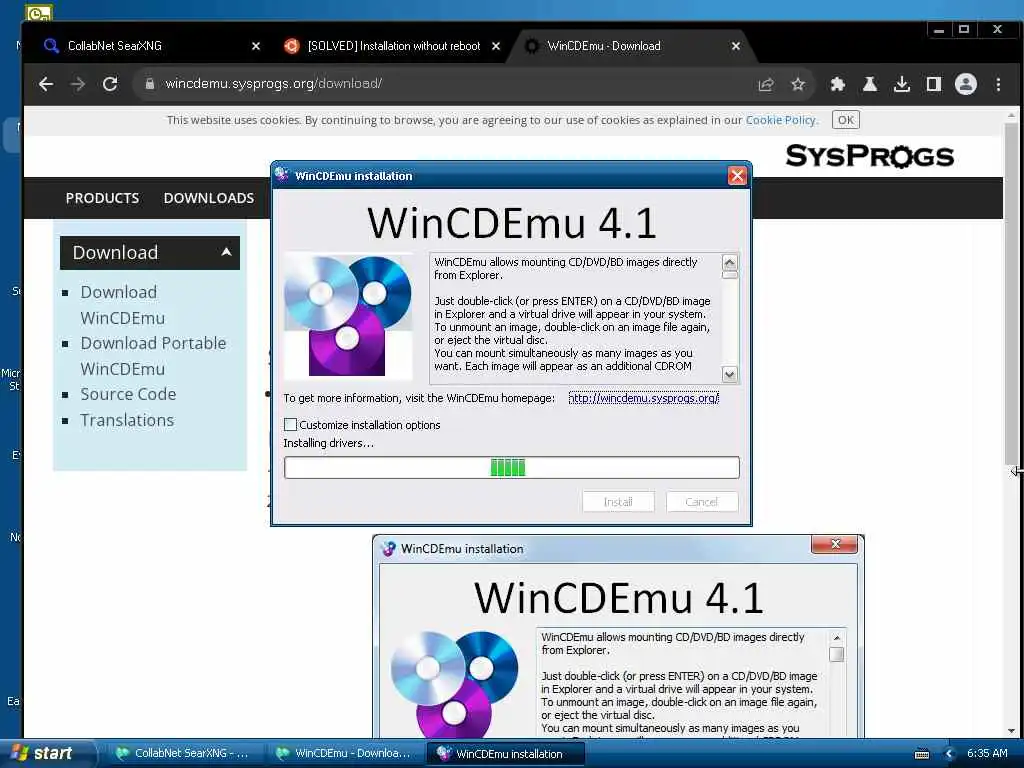Viewport: 1024px width, 768px height.
Task: Click page scrollbar down arrow
Action: point(1011,731)
